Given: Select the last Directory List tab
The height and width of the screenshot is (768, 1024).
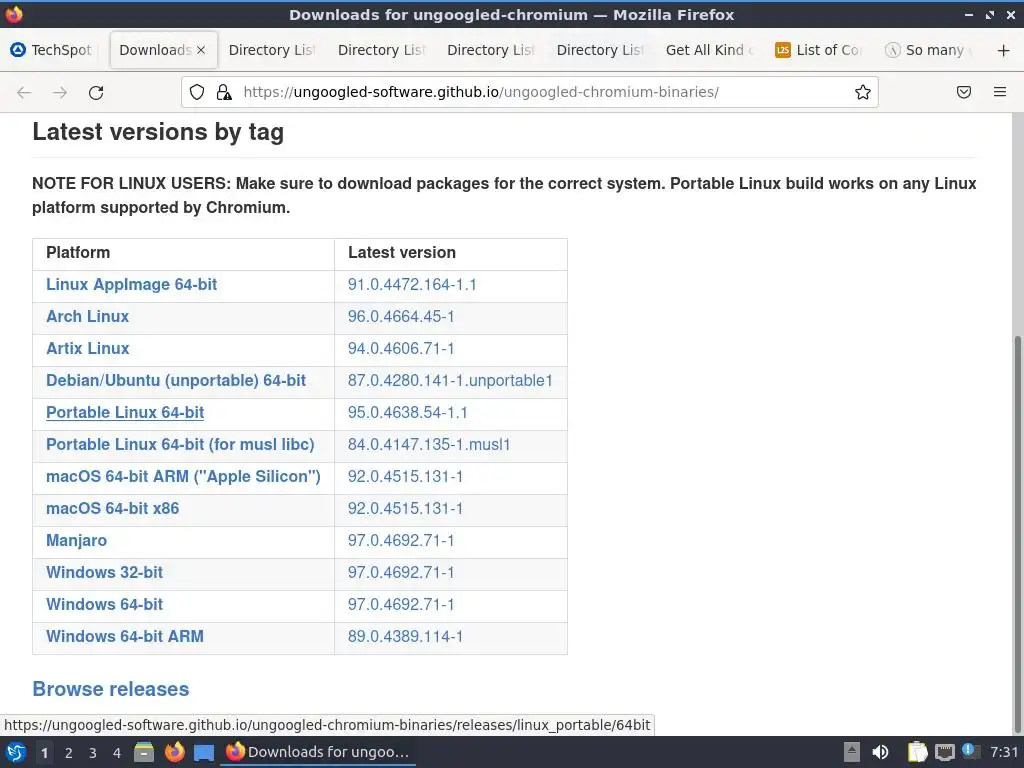Looking at the screenshot, I should click(600, 50).
